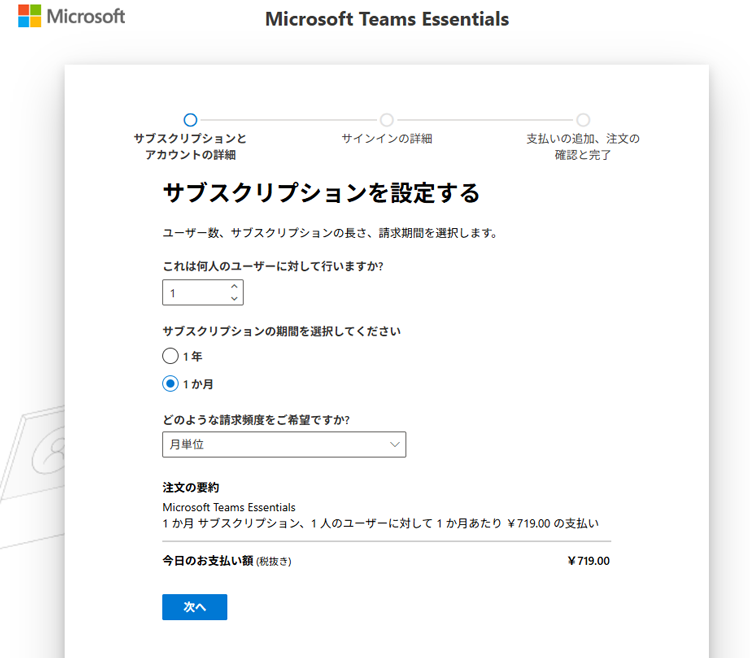Click the order summary line mentioning ¥719.00 の支払い
Viewport: 750px width, 658px height.
click(x=380, y=524)
